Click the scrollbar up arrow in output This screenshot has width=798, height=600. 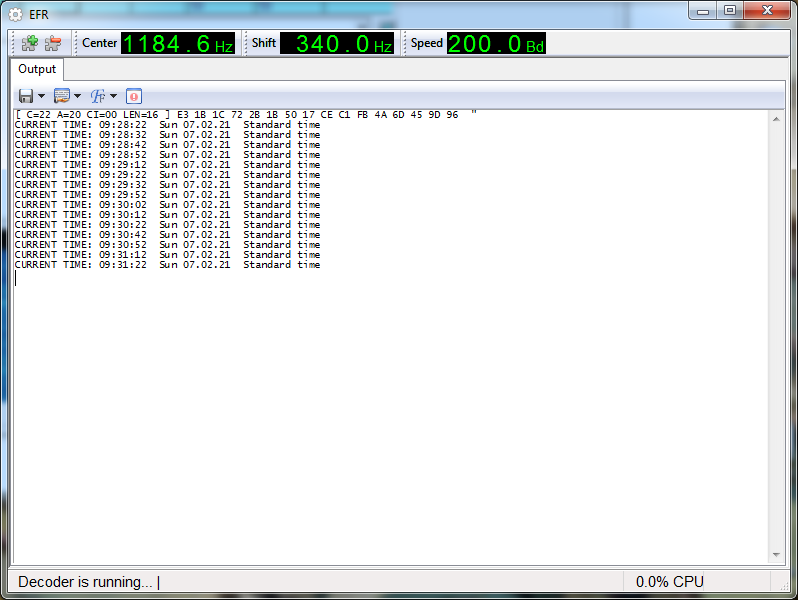pos(776,119)
